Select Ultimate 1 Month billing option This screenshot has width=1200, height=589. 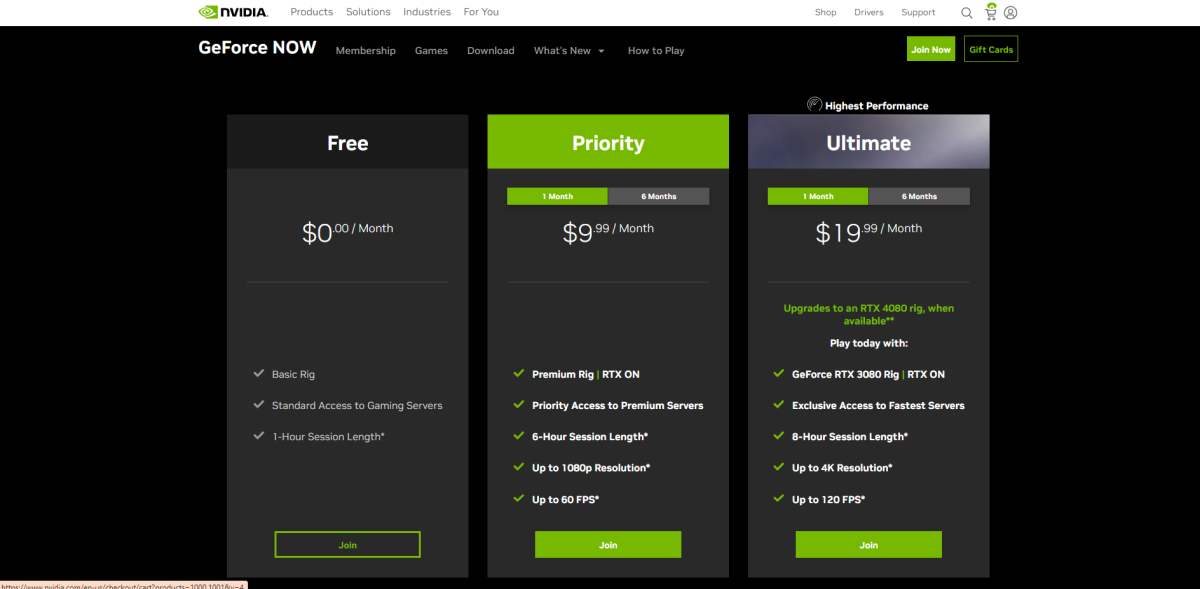(x=818, y=196)
